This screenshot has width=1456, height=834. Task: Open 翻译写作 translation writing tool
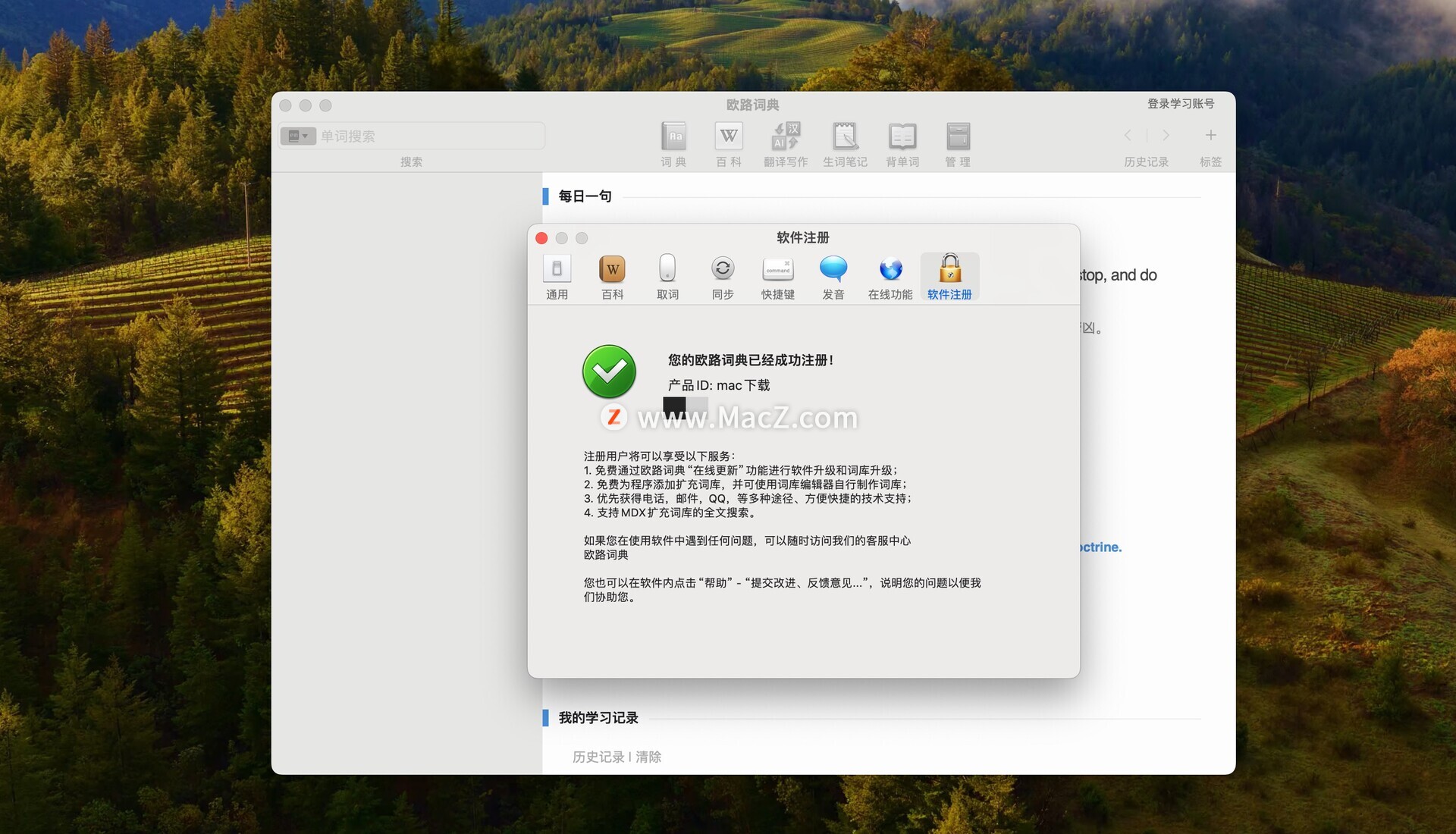point(786,144)
